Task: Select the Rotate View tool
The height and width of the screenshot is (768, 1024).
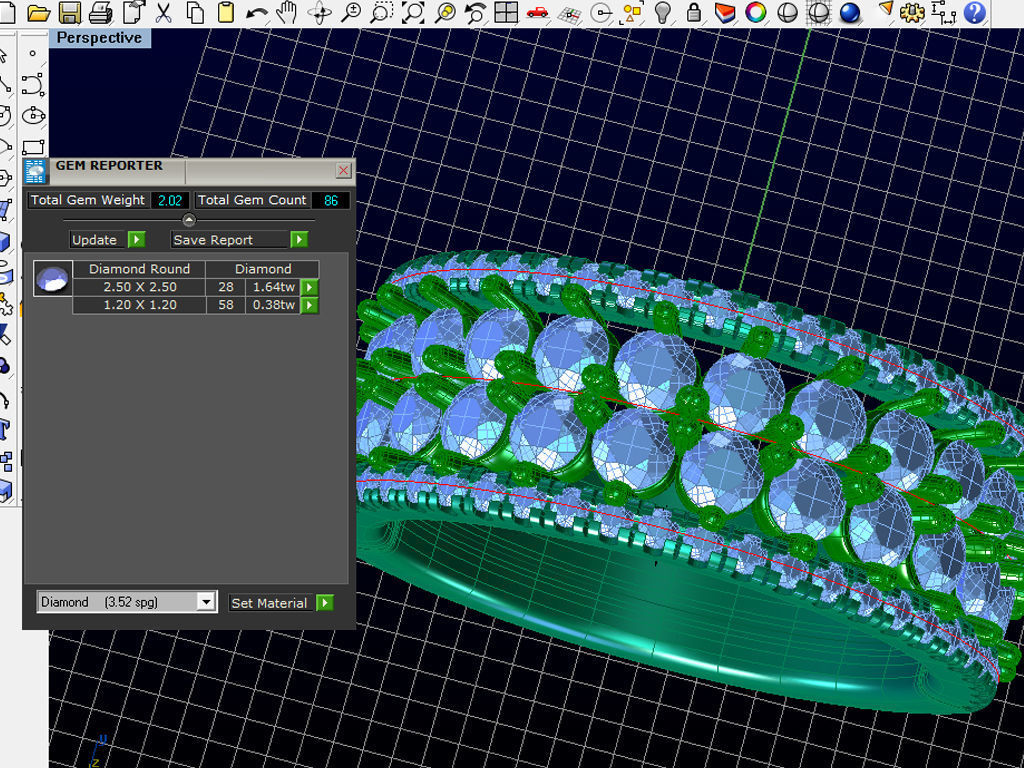Action: click(x=319, y=12)
